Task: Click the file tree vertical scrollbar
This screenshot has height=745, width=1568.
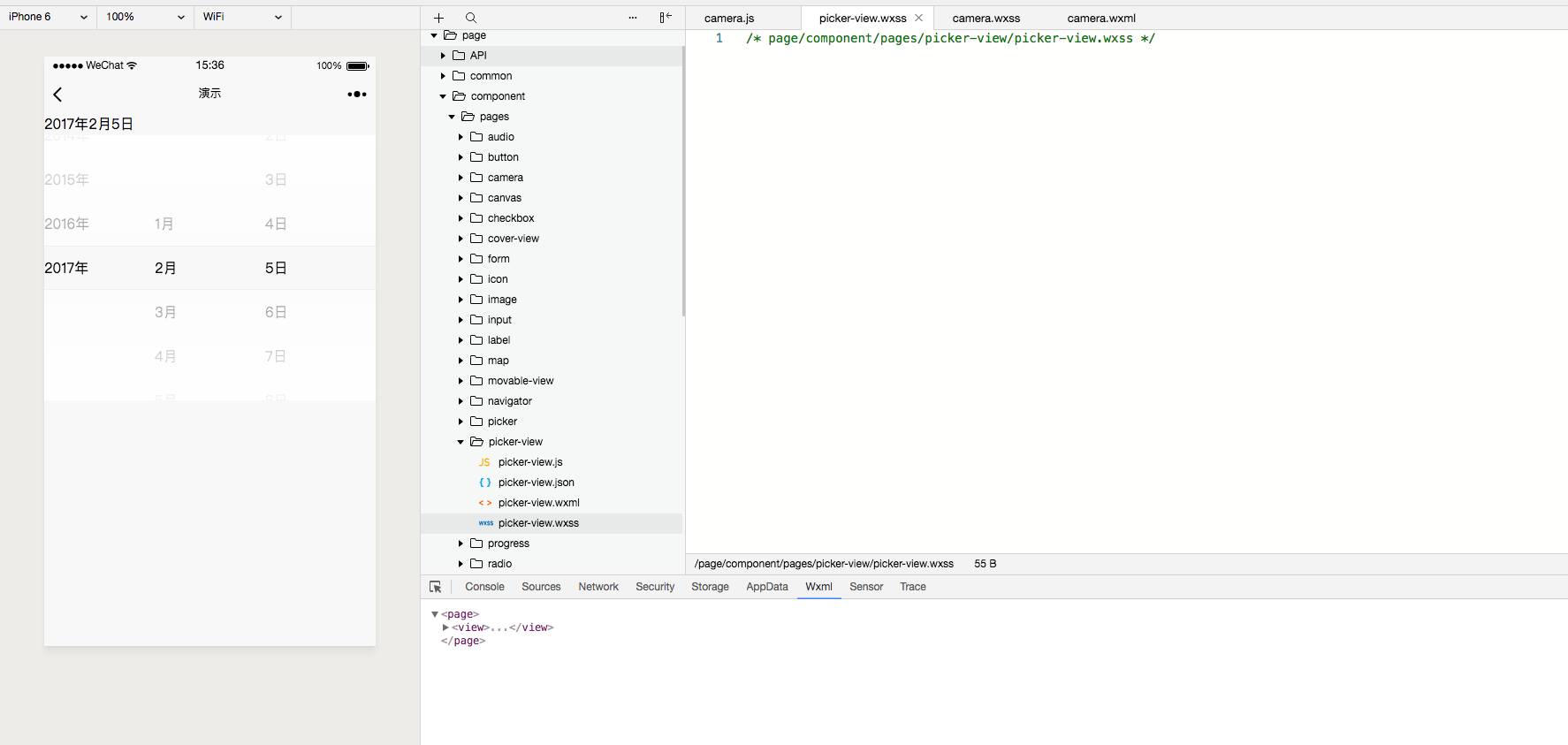Action: point(683,181)
